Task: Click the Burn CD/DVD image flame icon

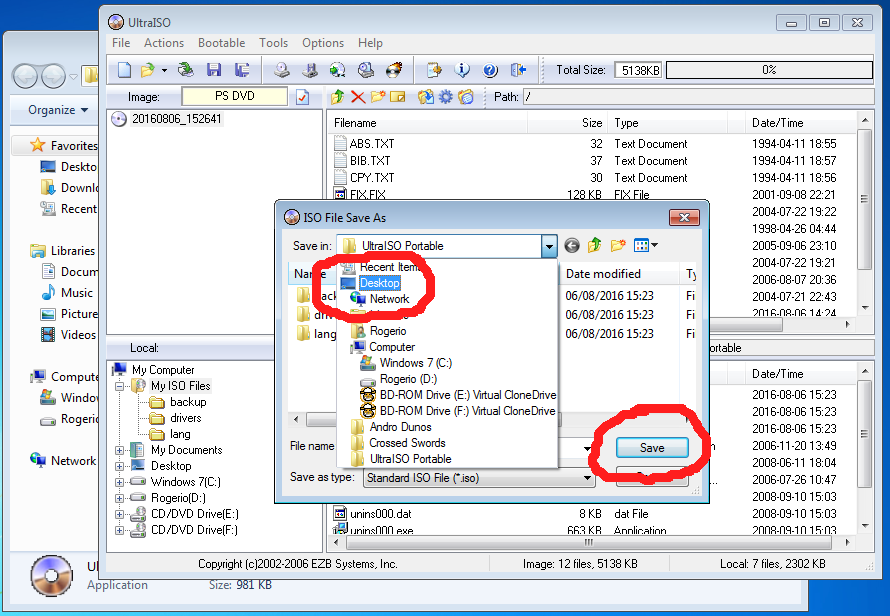Action: tap(394, 70)
